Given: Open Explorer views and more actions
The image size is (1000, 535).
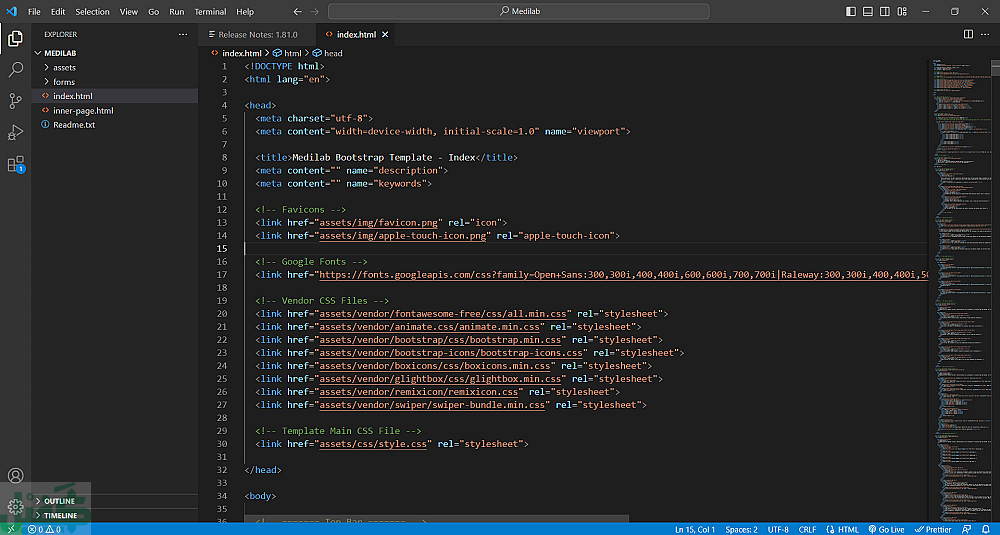Looking at the screenshot, I should (182, 34).
